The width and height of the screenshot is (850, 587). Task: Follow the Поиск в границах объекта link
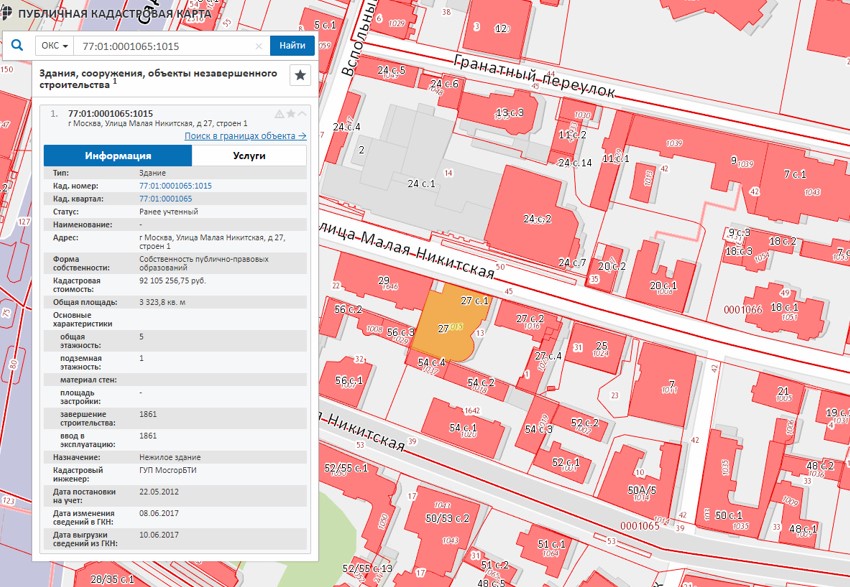(x=245, y=135)
